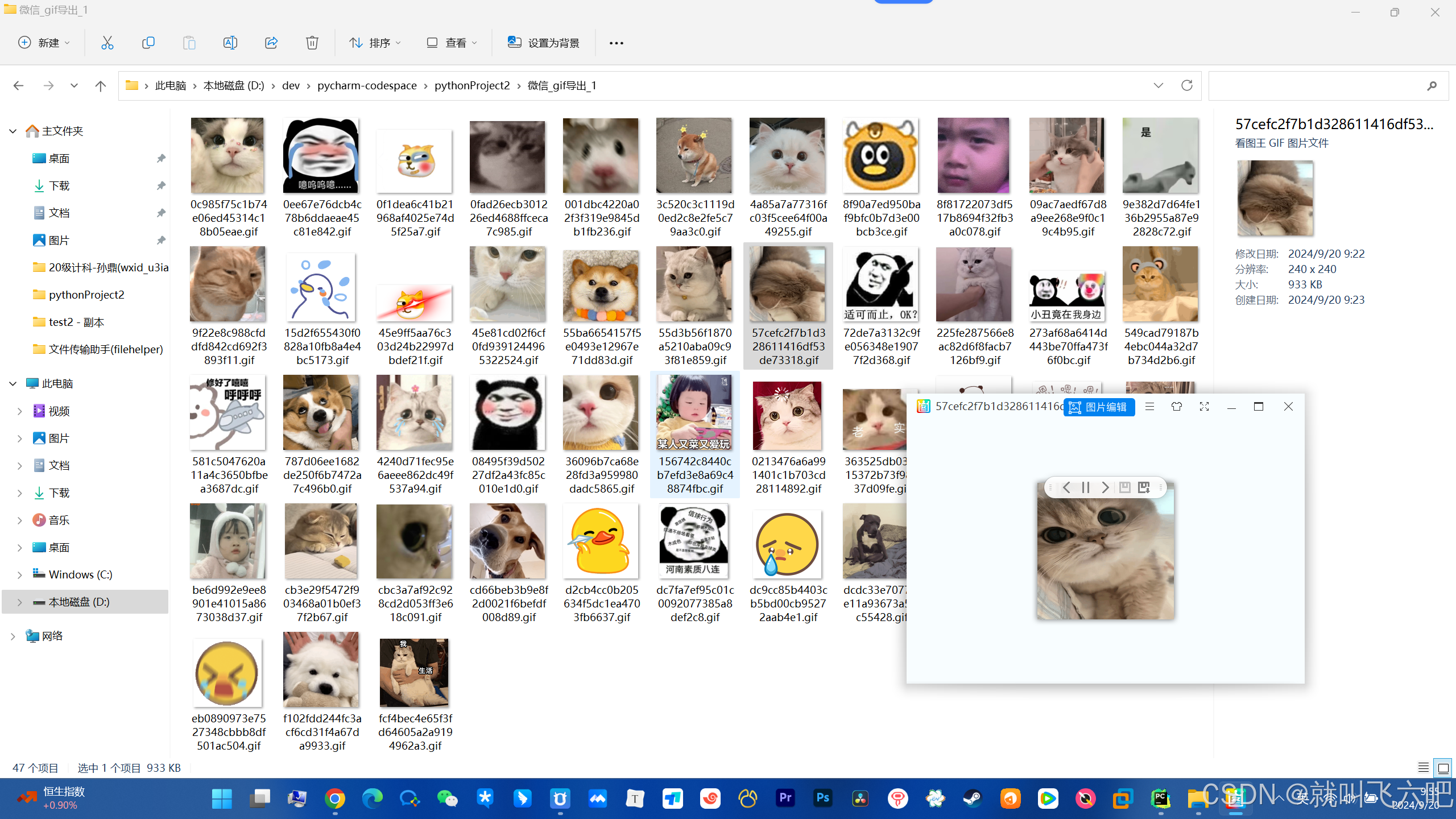
Task: Open the three-dots more options menu
Action: point(616,43)
